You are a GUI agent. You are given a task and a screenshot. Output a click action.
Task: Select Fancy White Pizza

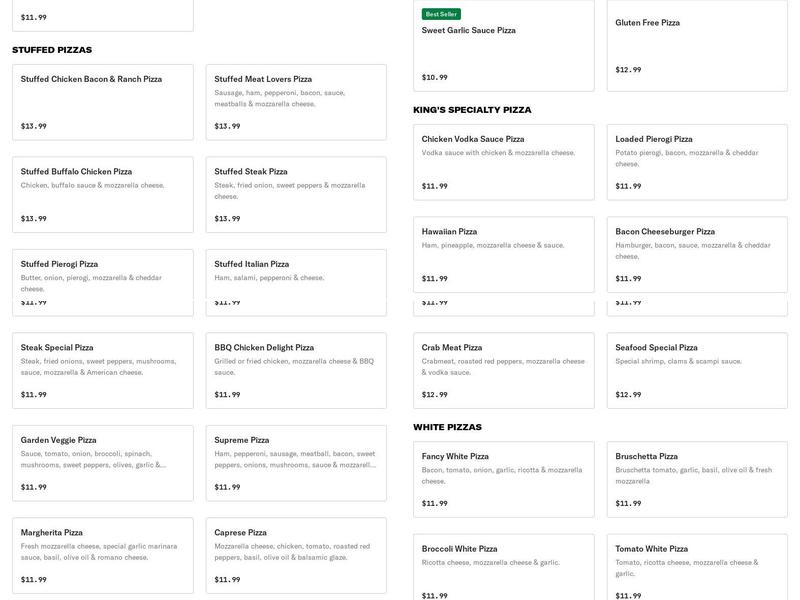click(503, 478)
